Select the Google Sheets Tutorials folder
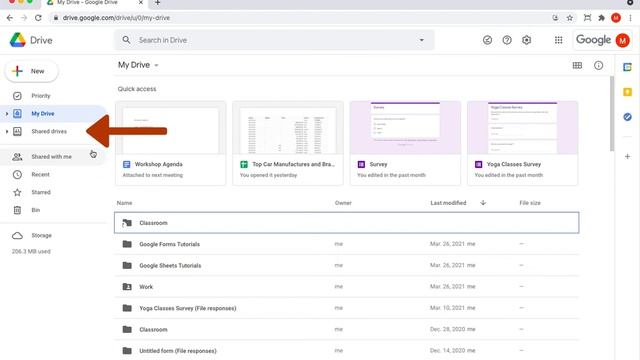640x360 pixels. 347,265
